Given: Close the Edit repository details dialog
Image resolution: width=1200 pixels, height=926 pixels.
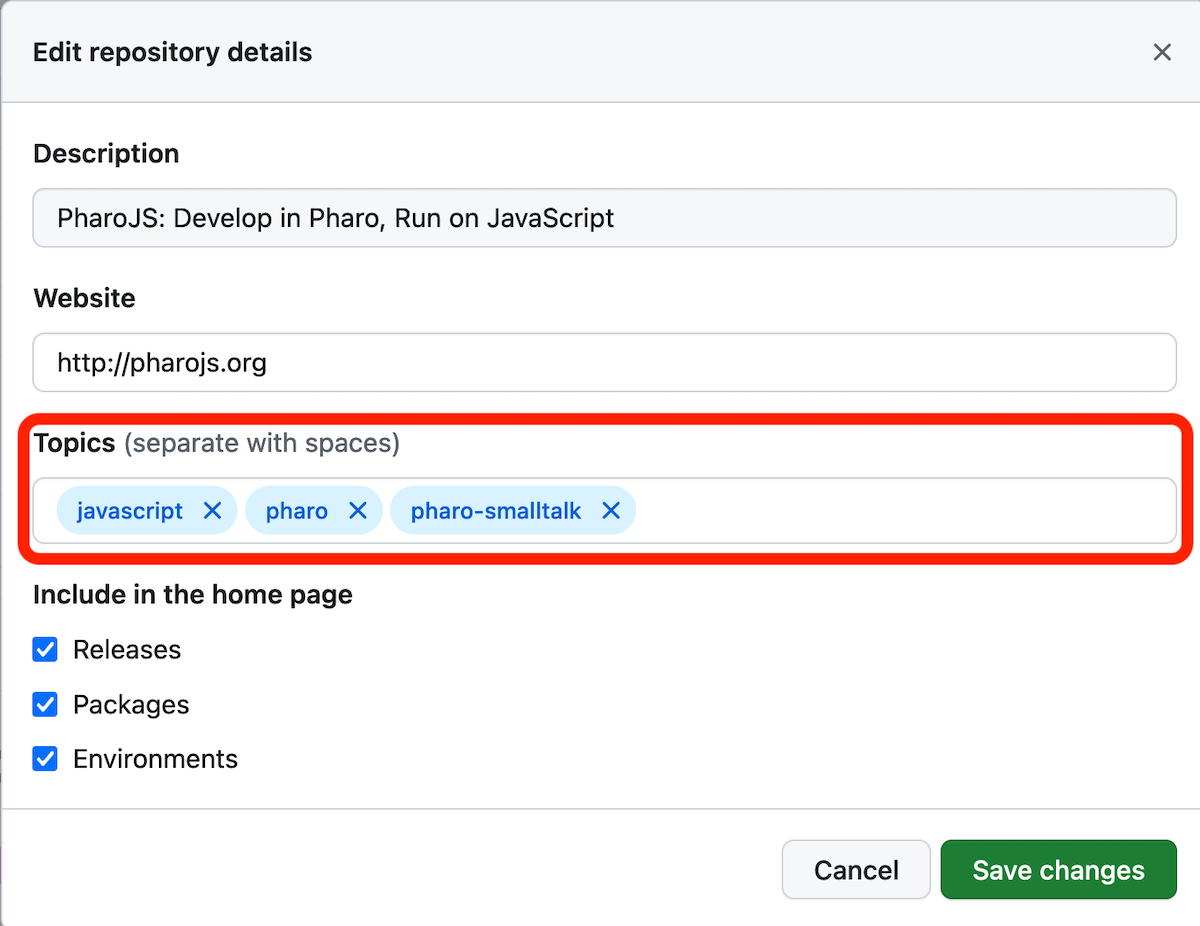Looking at the screenshot, I should [x=1161, y=52].
